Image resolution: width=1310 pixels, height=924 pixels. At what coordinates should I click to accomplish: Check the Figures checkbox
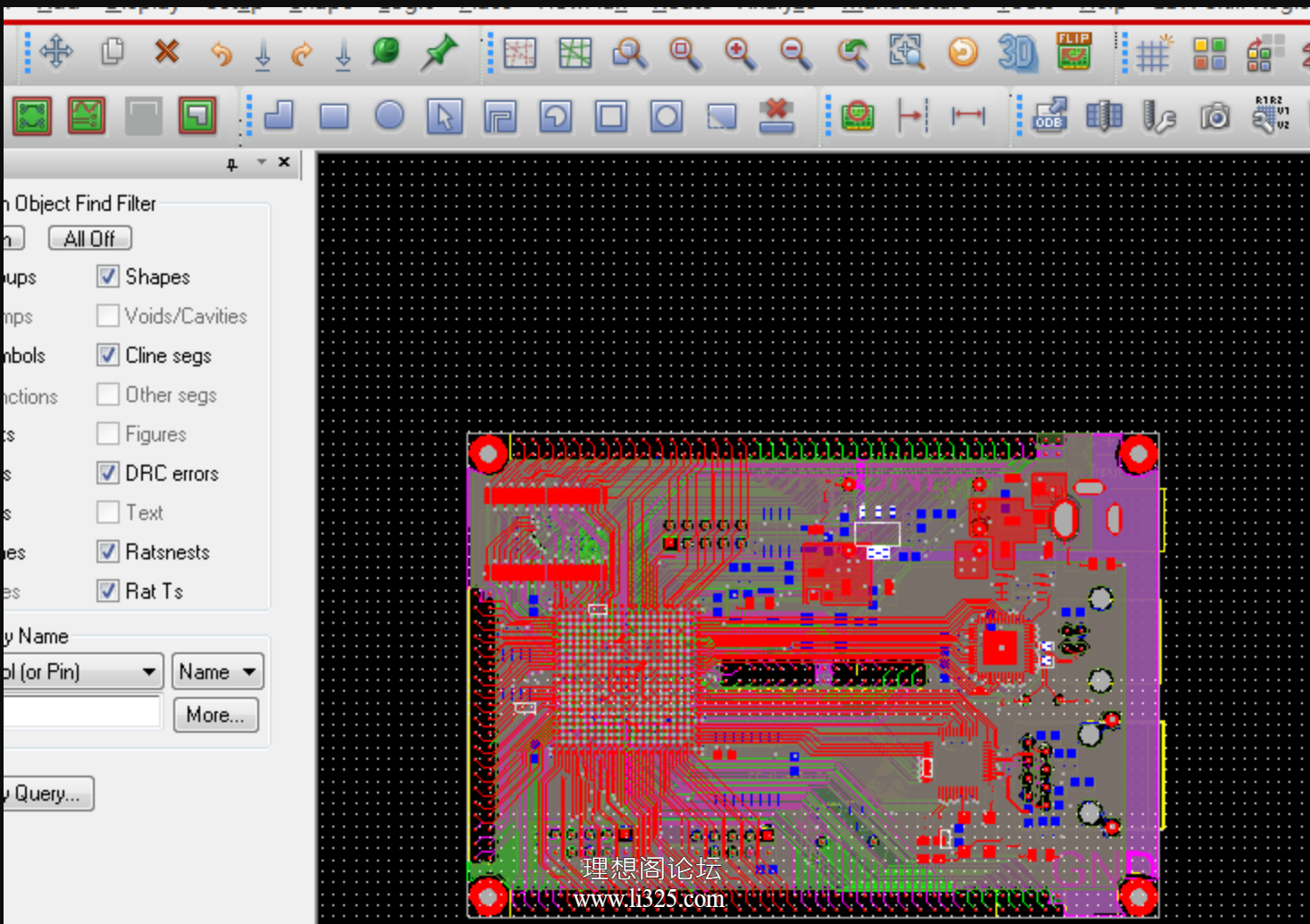[x=108, y=434]
